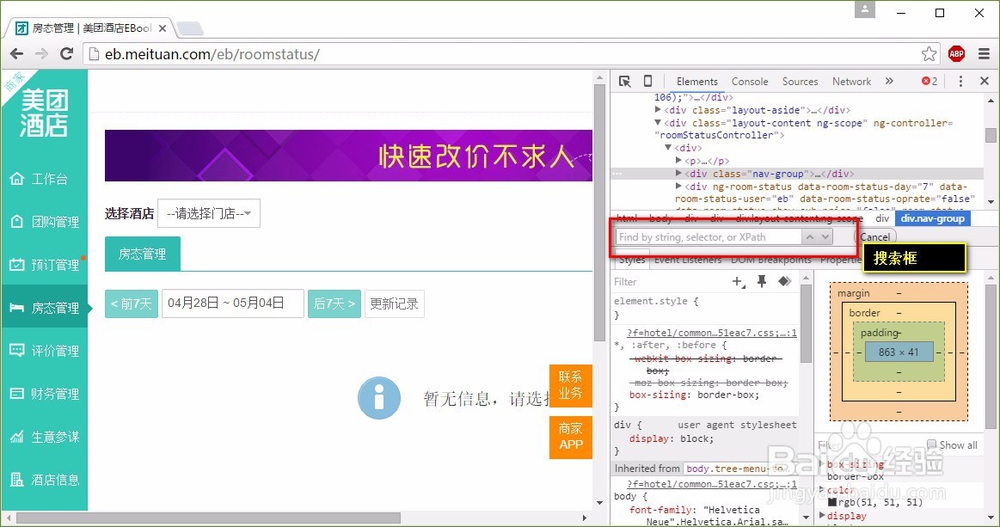The image size is (1000, 527).
Task: Open 评价管理 in the sidebar
Action: tap(45, 351)
